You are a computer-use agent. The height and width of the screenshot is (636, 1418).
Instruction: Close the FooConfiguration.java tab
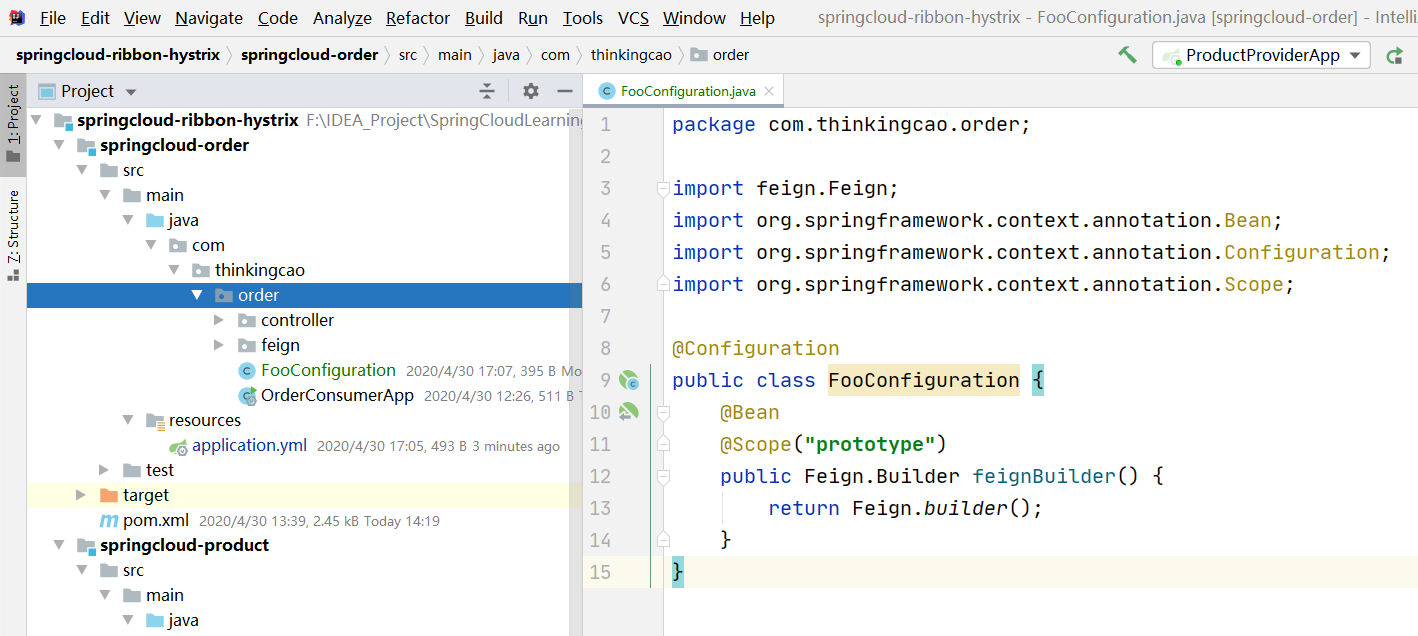[767, 89]
